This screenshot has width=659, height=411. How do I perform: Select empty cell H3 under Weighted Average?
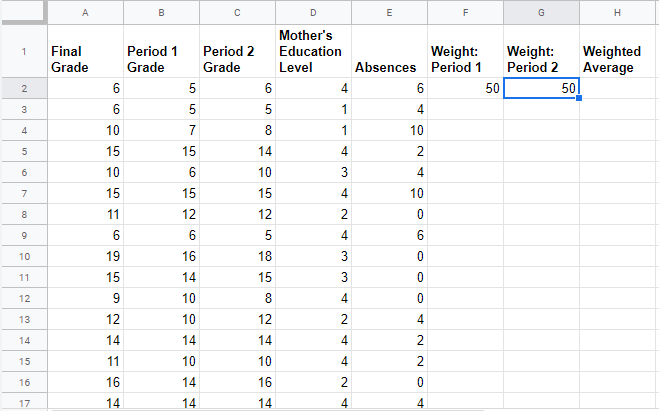[x=617, y=109]
